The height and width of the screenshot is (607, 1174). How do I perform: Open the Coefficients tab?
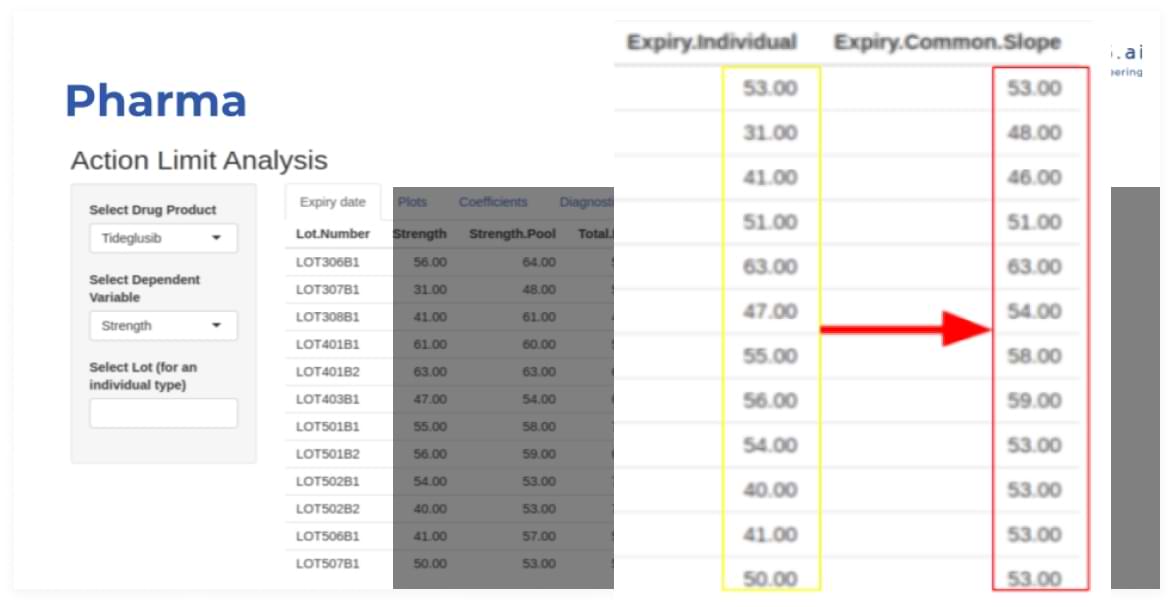coord(493,202)
